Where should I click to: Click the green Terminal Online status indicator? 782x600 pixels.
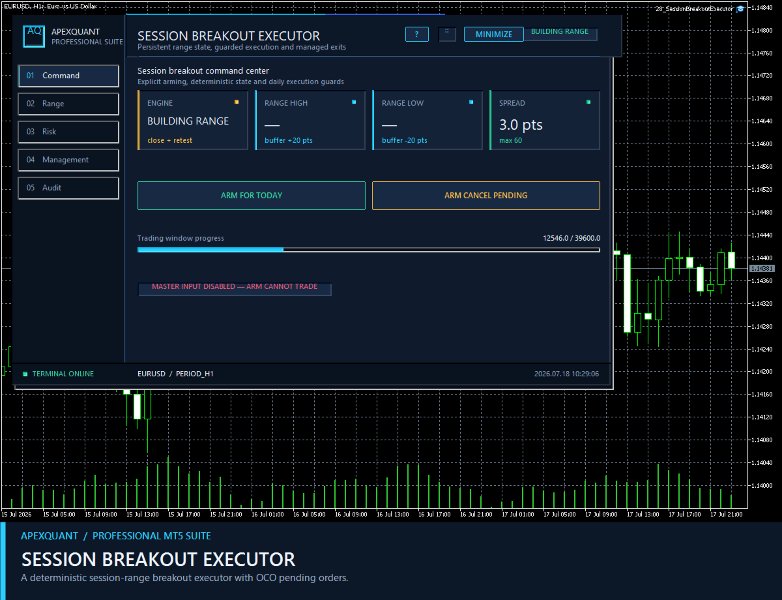click(58, 374)
